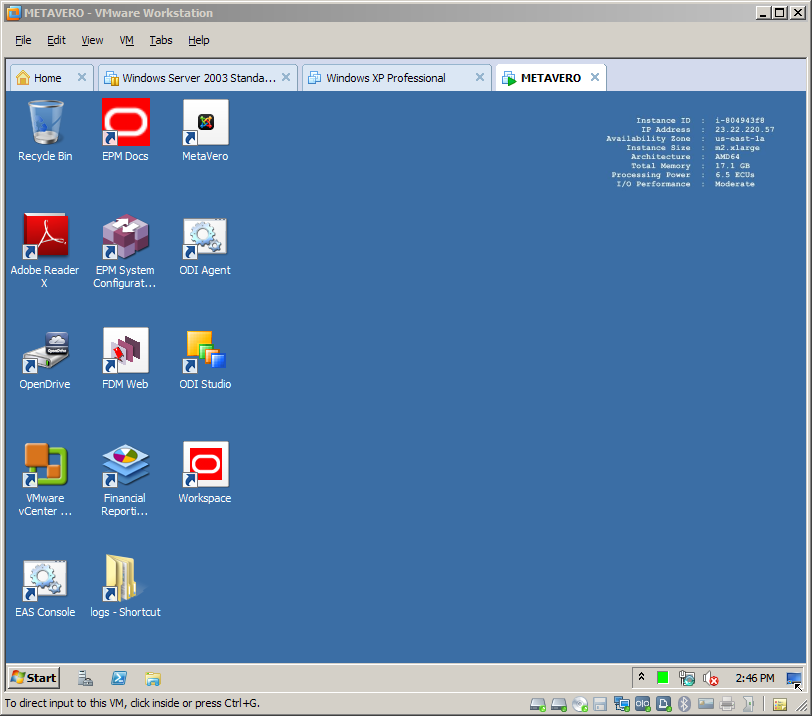Image resolution: width=812 pixels, height=716 pixels.
Task: Open the Tabs menu
Action: (161, 40)
